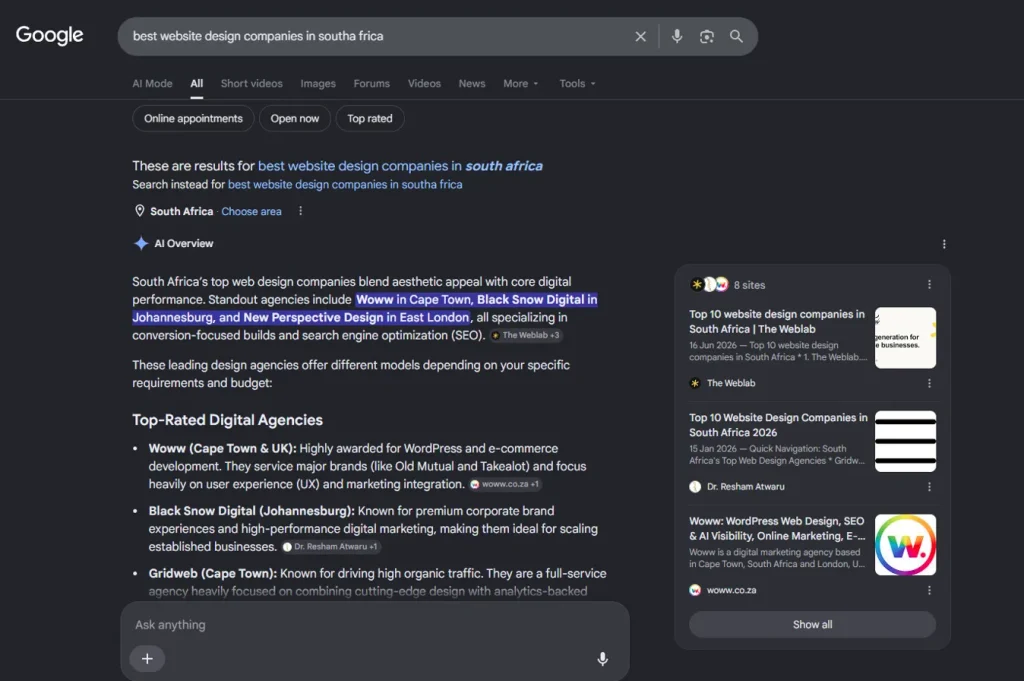Start voice search with microphone icon

(677, 37)
